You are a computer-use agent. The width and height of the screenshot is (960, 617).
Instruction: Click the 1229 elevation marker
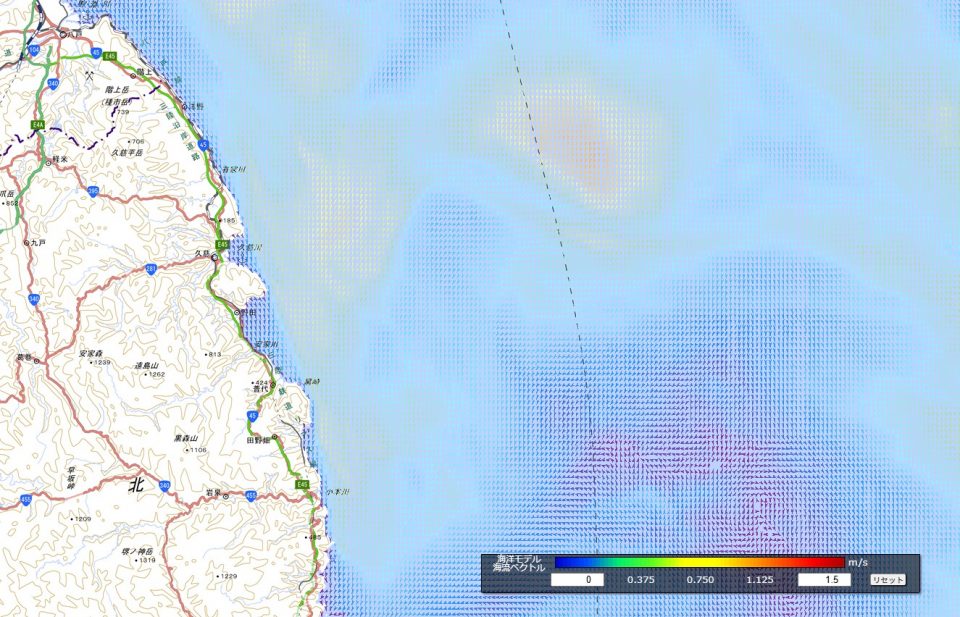(x=228, y=576)
